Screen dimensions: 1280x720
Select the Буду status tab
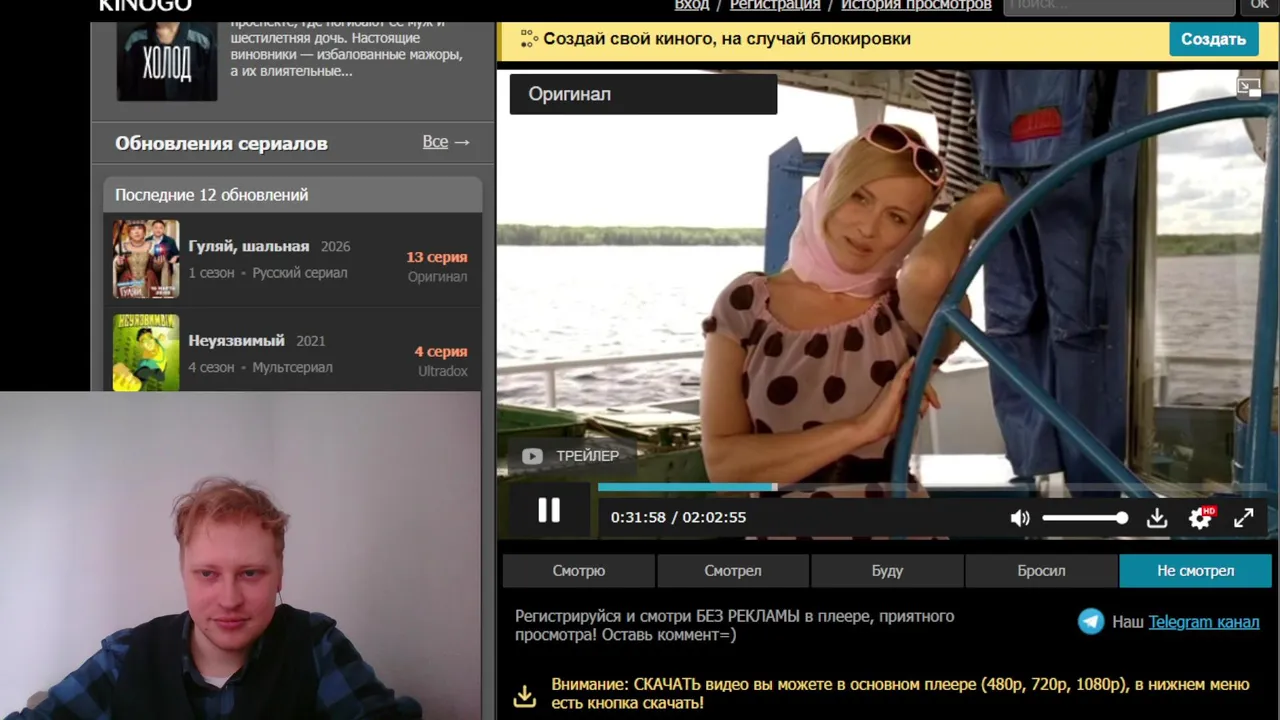[887, 571]
